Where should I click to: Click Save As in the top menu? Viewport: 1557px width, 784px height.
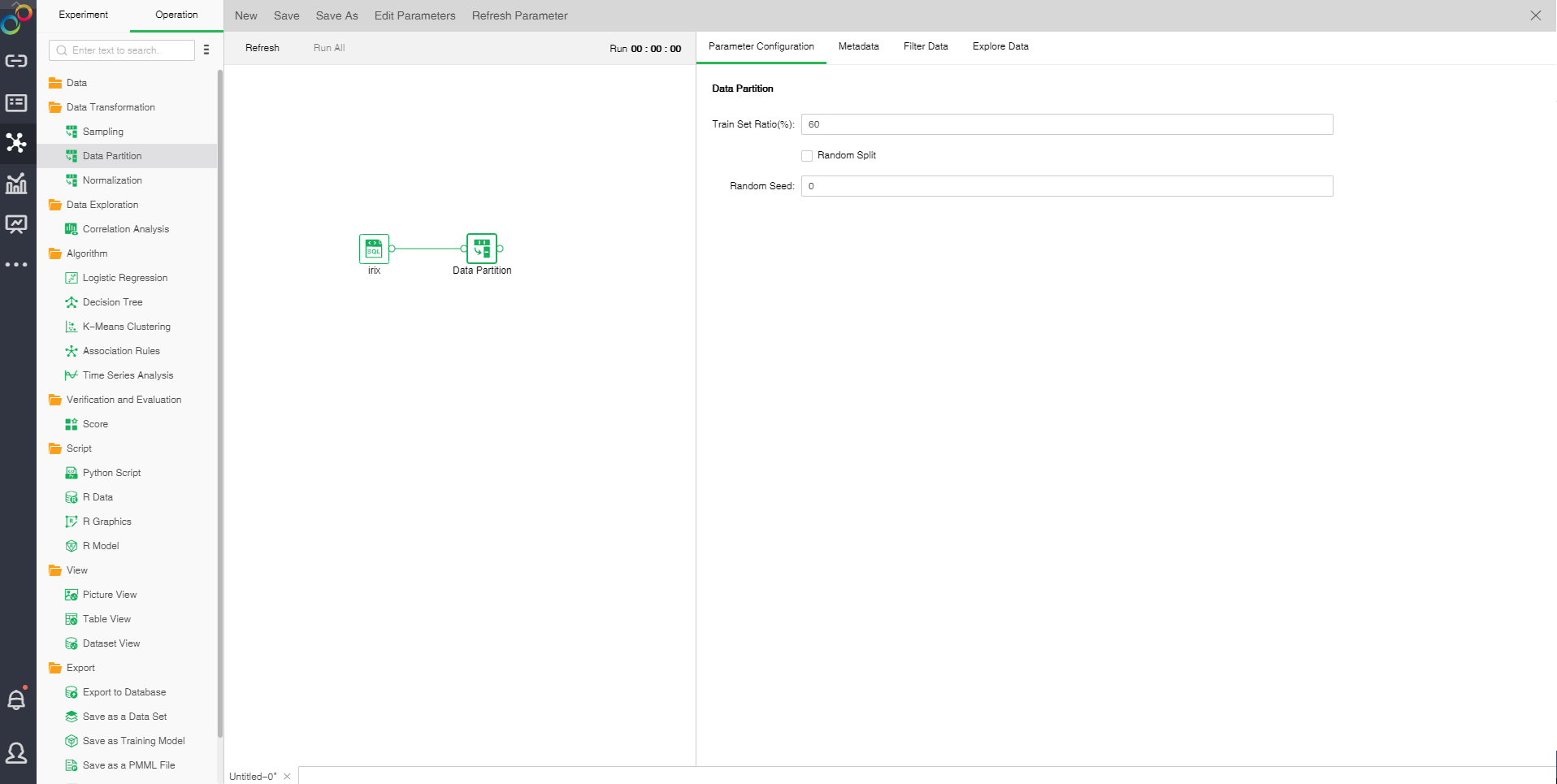coord(337,15)
